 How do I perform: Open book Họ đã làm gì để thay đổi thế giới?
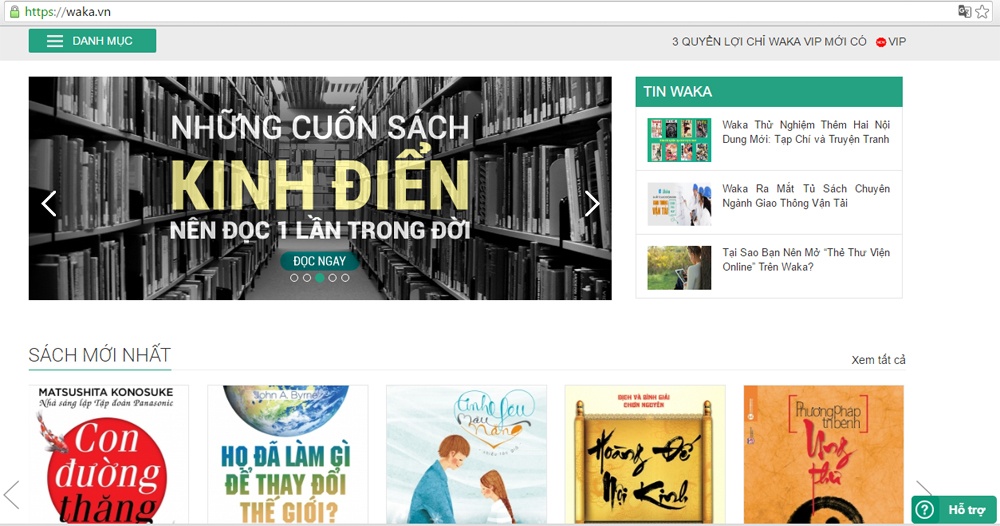tap(288, 455)
